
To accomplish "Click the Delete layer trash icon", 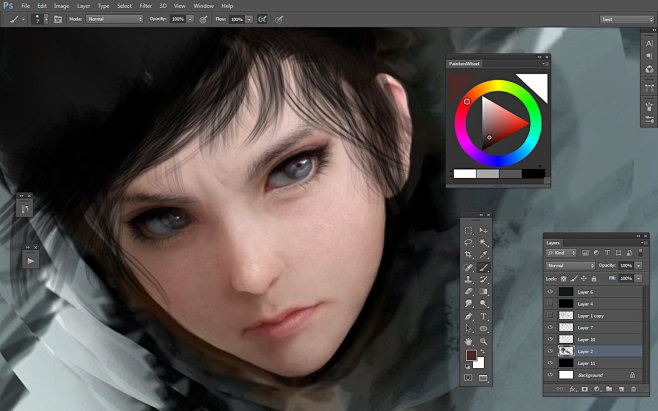I will [634, 389].
